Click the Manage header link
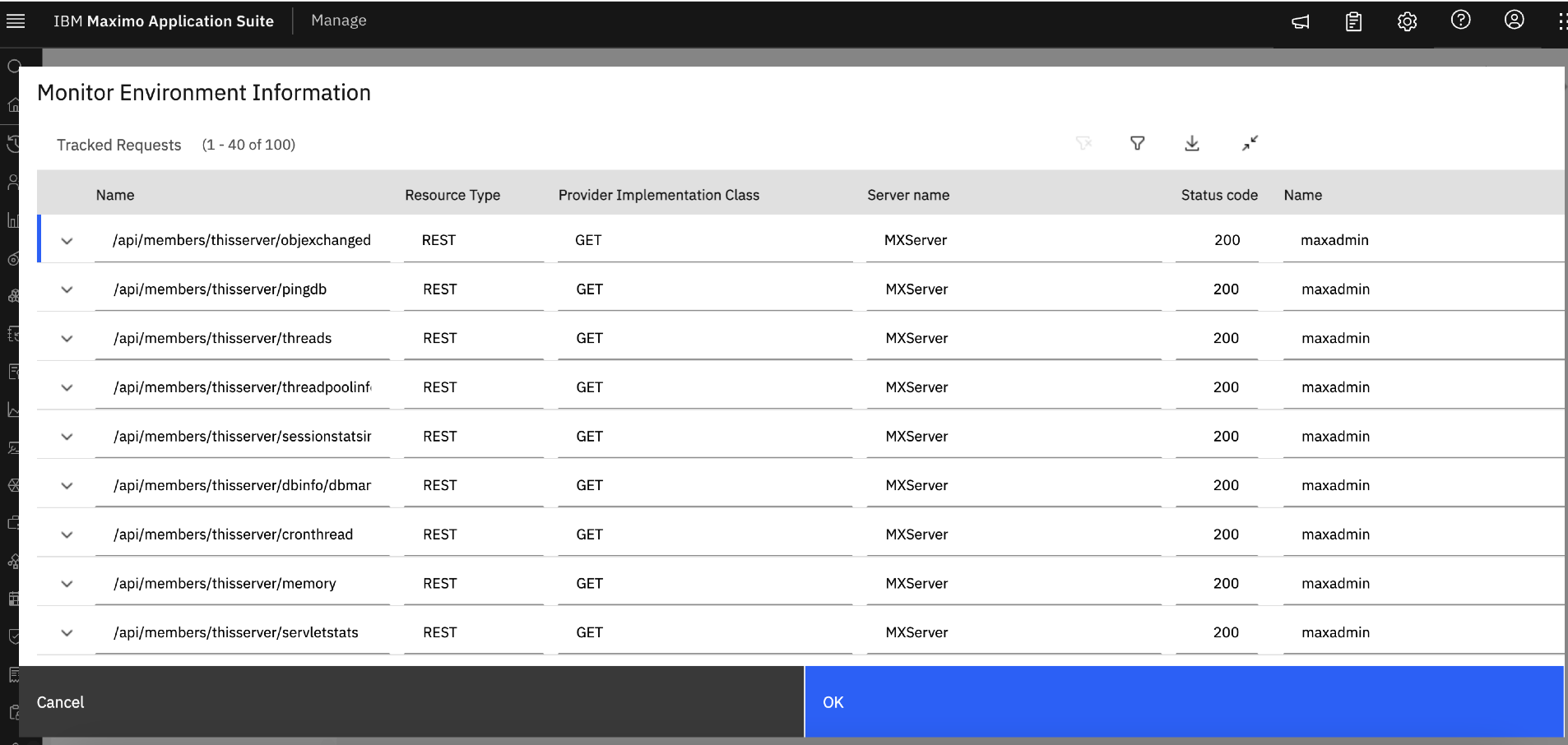The image size is (1568, 745). click(339, 21)
